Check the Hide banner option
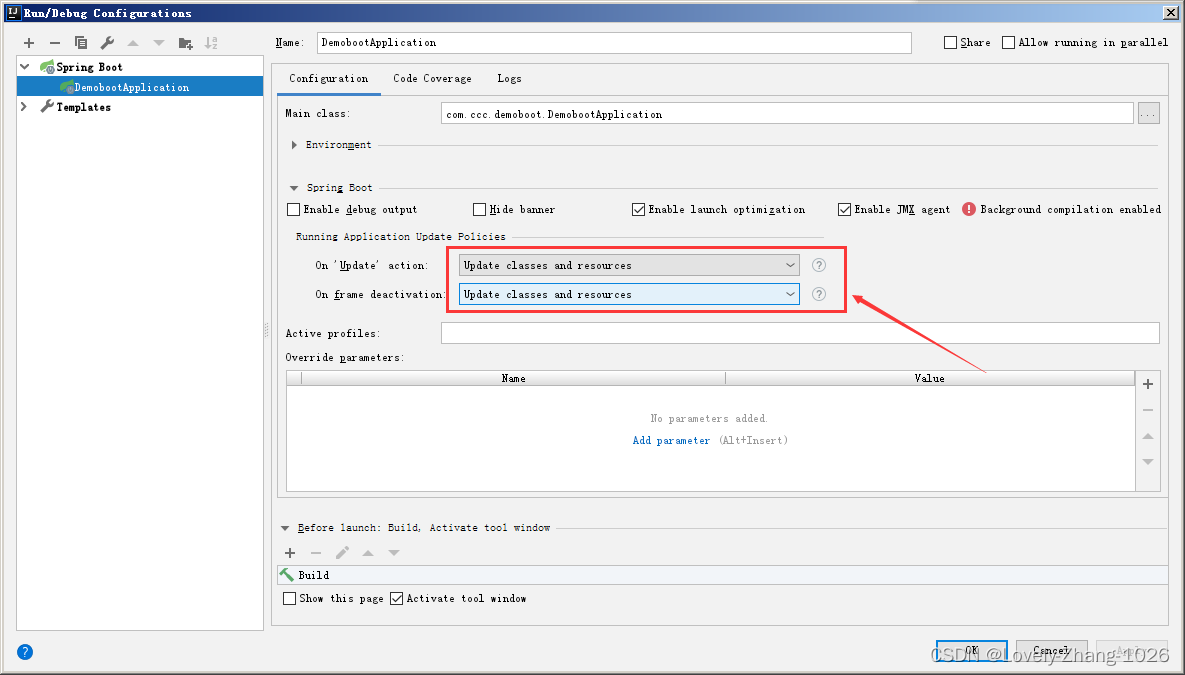The width and height of the screenshot is (1185, 675). pyautogui.click(x=479, y=209)
